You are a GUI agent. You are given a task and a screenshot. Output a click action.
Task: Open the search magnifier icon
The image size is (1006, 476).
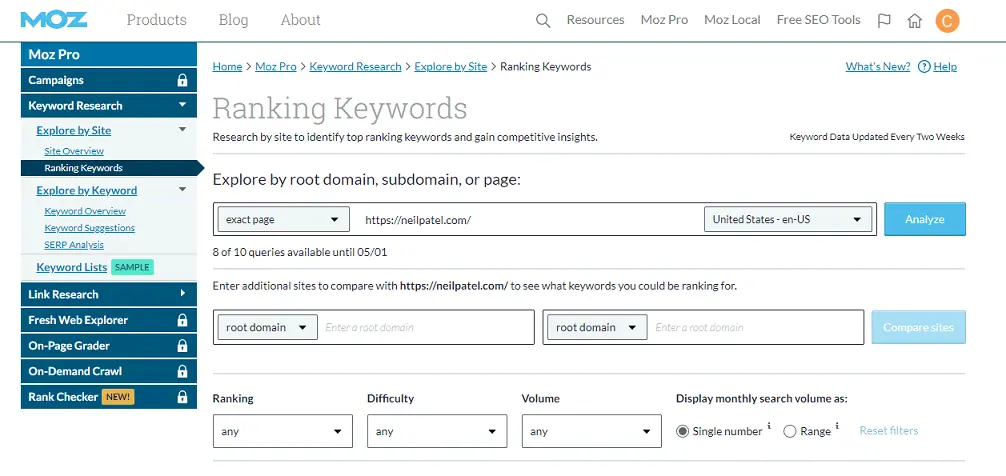tap(543, 21)
